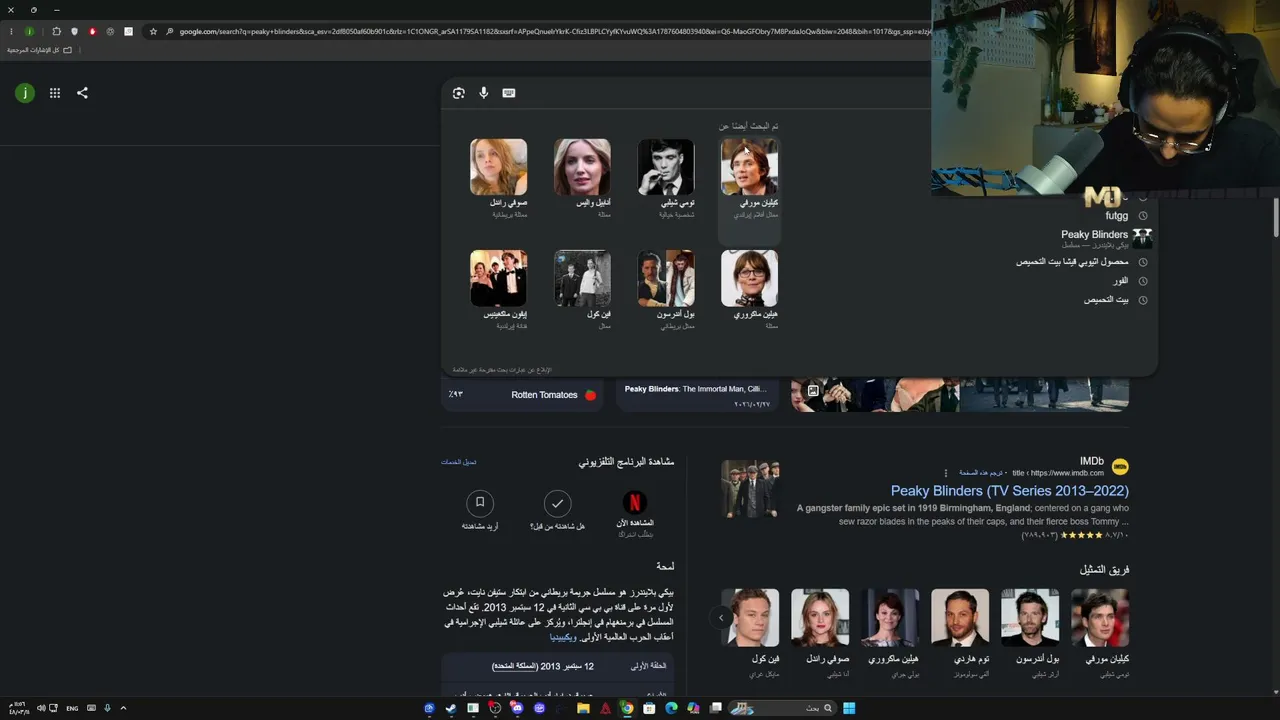Viewport: 1280px width, 720px height.
Task: Show hidden system tray icons
Action: pos(123,708)
